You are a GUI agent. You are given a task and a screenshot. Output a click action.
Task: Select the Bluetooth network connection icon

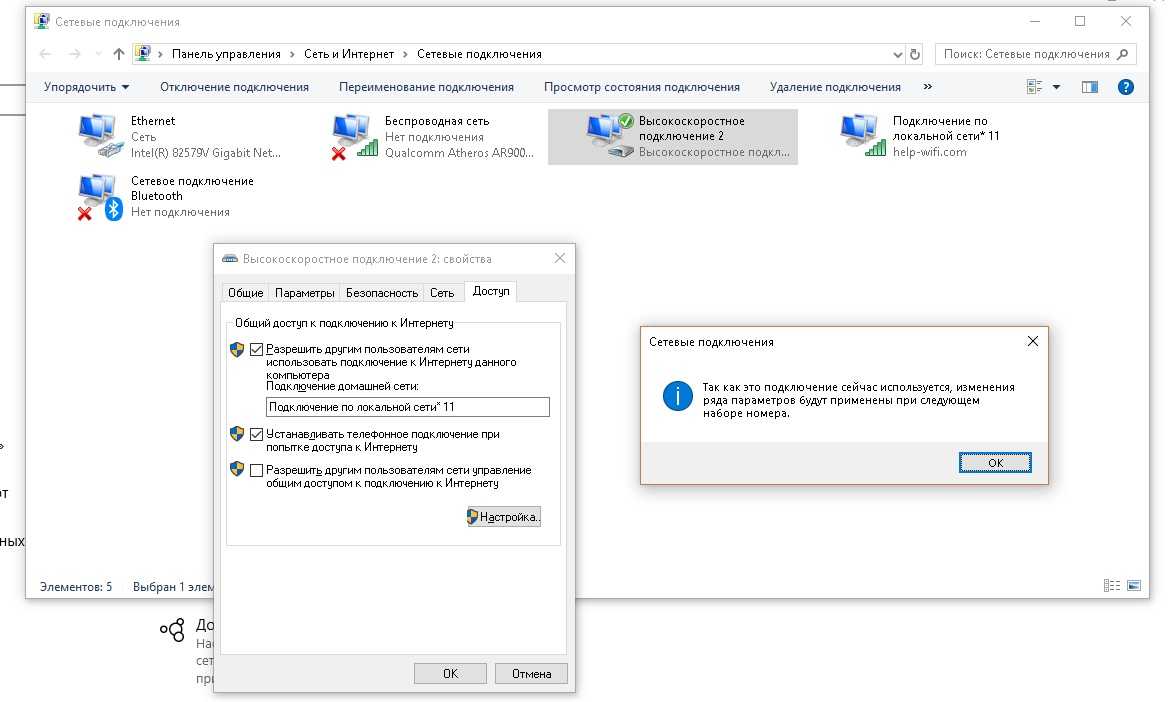coord(101,197)
